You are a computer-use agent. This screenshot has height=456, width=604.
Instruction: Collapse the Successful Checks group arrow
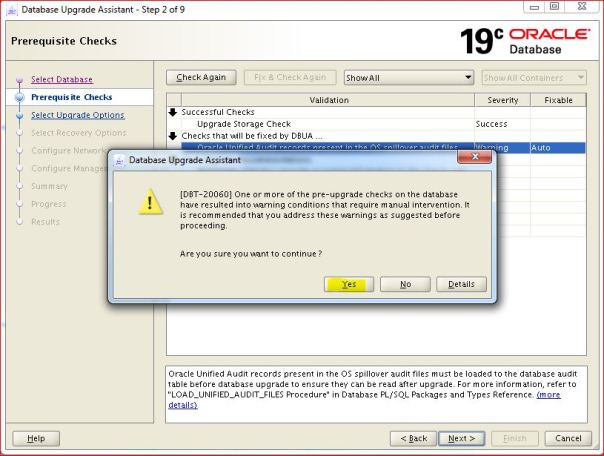(173, 112)
